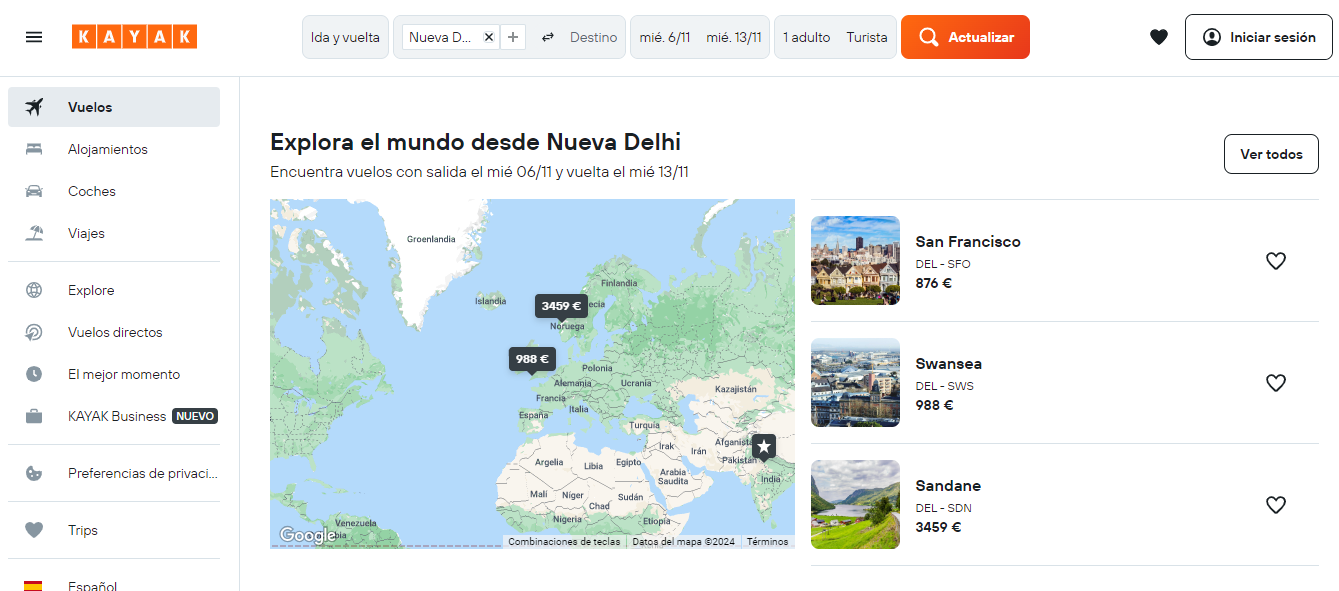Open the hamburger navigation menu
Screen dimensions: 1339x591
34,37
